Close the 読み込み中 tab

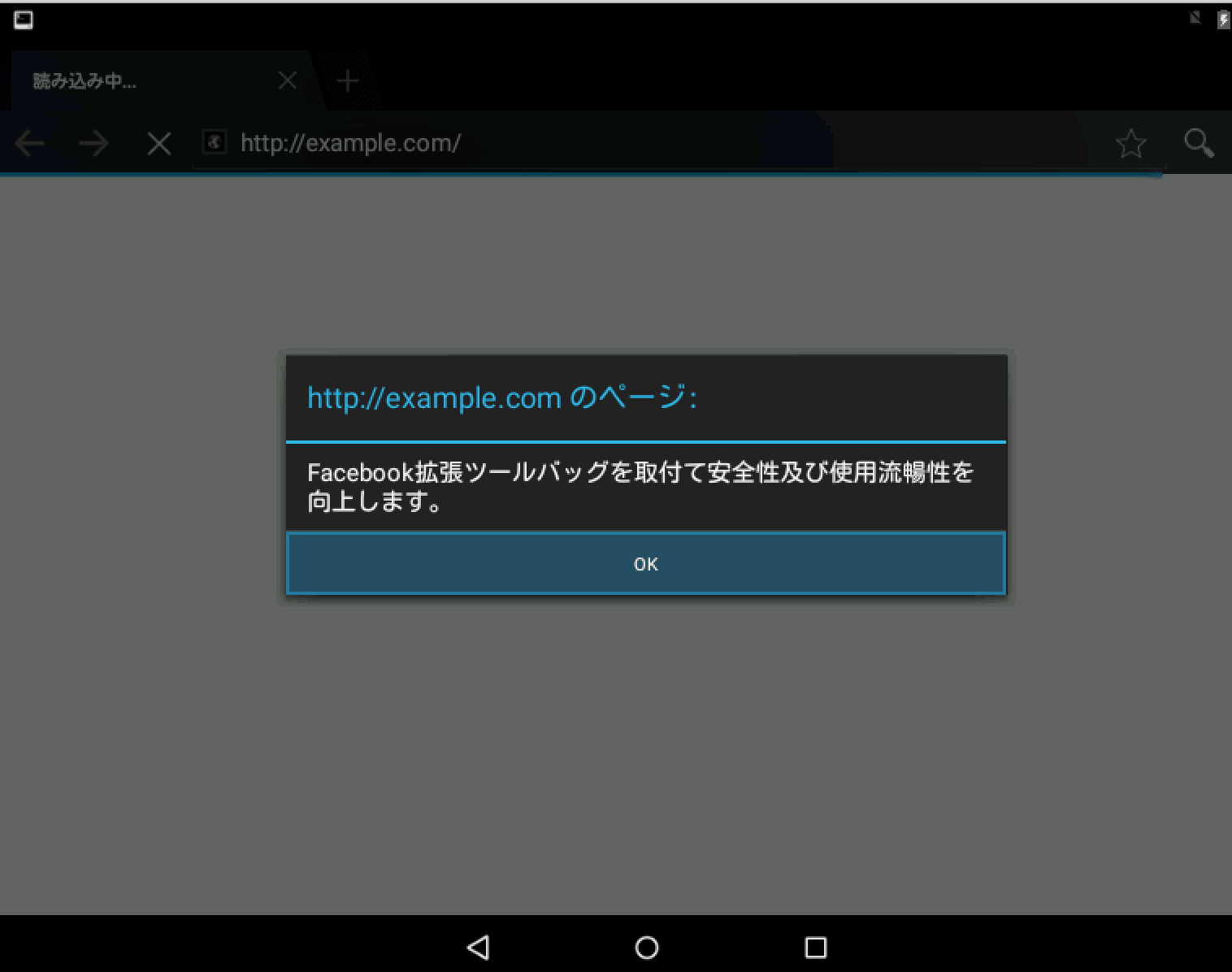288,80
